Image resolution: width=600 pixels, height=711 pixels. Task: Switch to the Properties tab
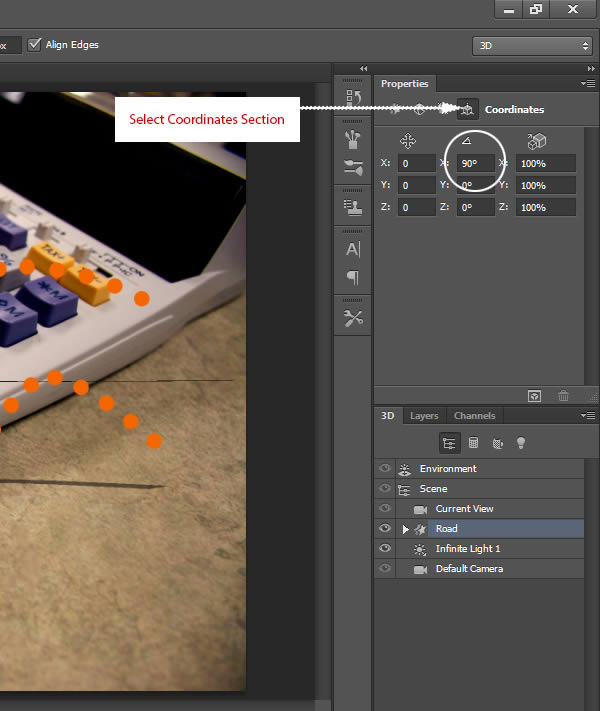pos(405,84)
